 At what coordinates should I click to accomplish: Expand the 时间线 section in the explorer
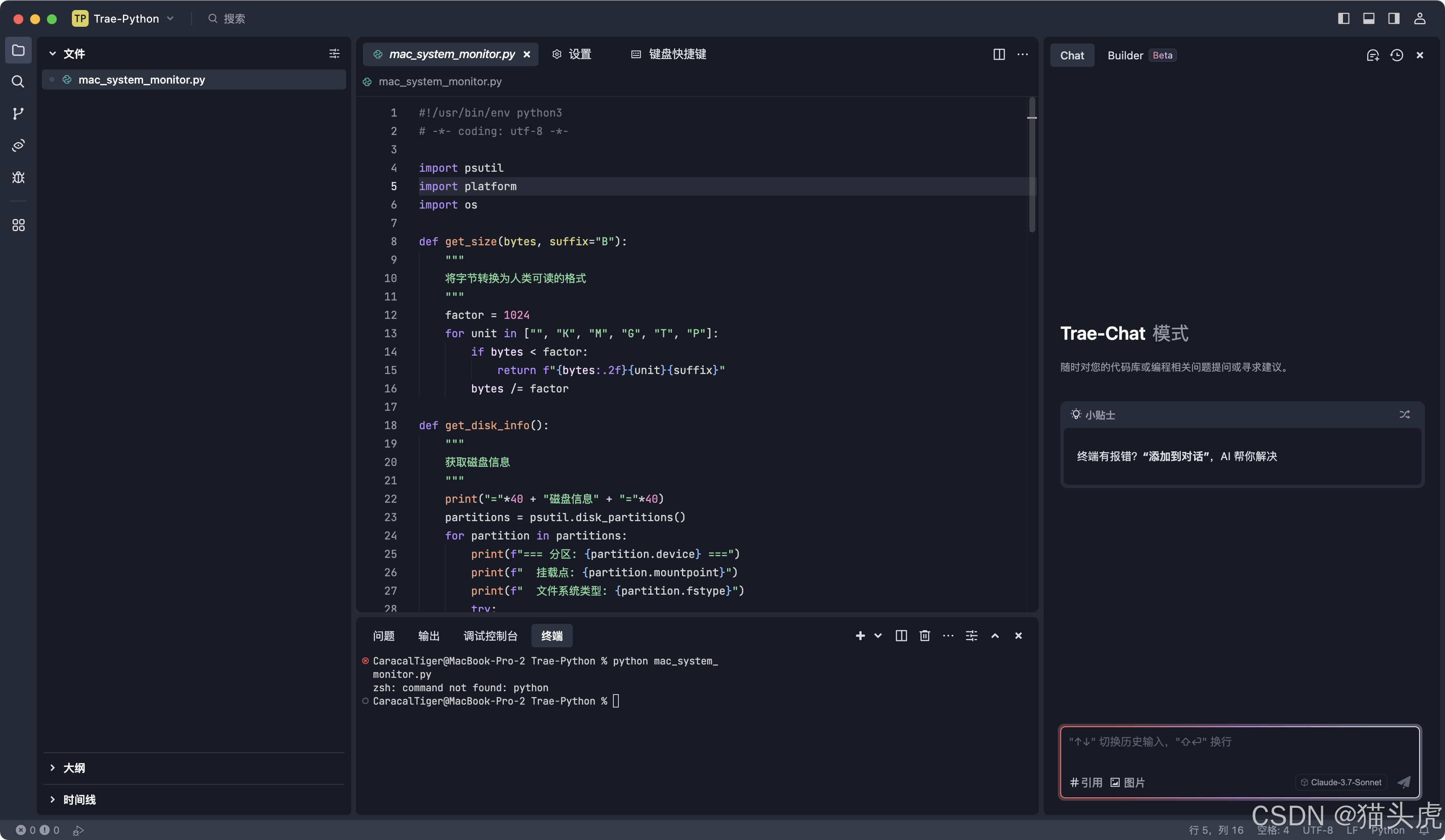click(x=79, y=800)
